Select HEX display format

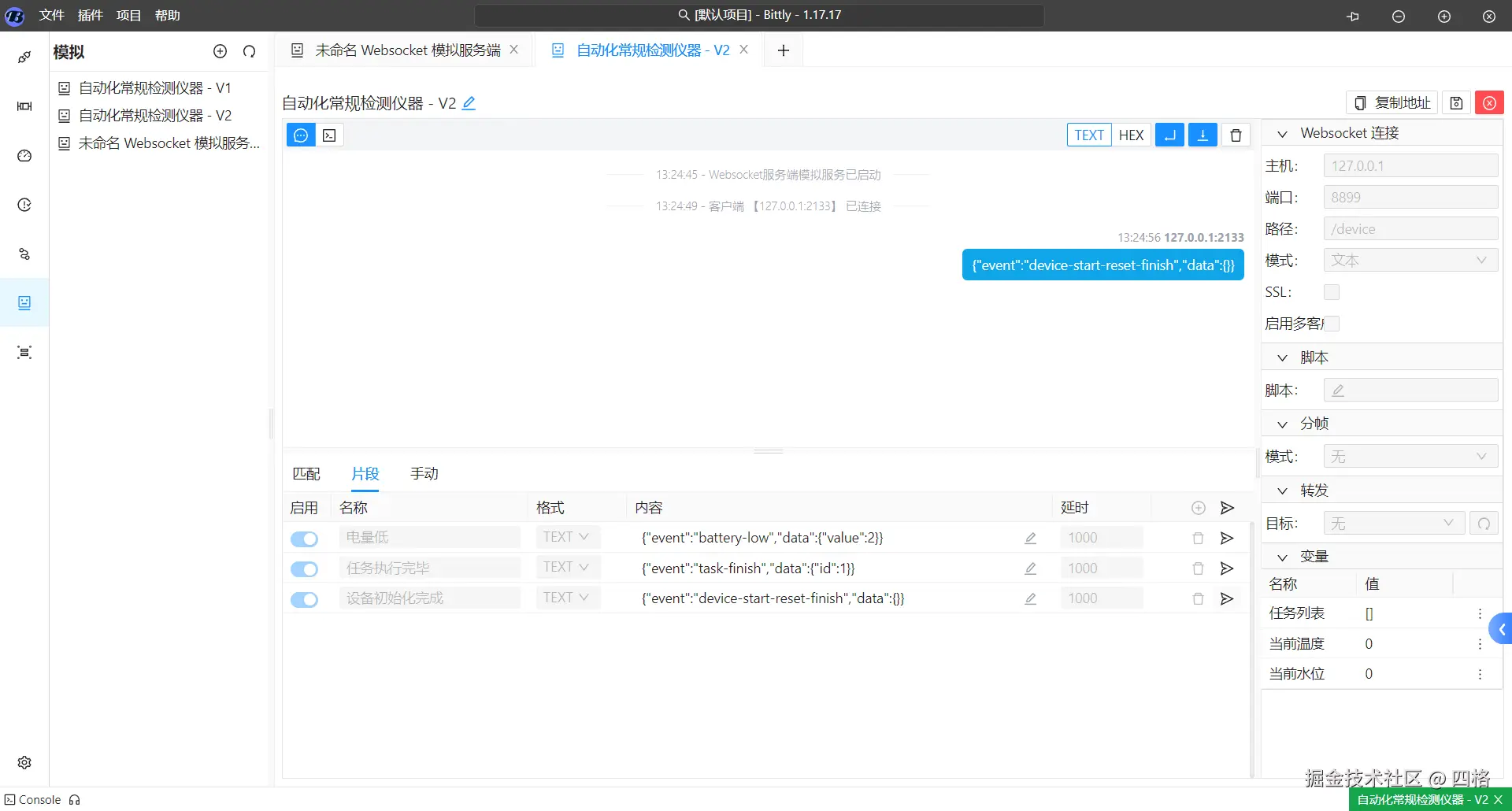(1131, 135)
